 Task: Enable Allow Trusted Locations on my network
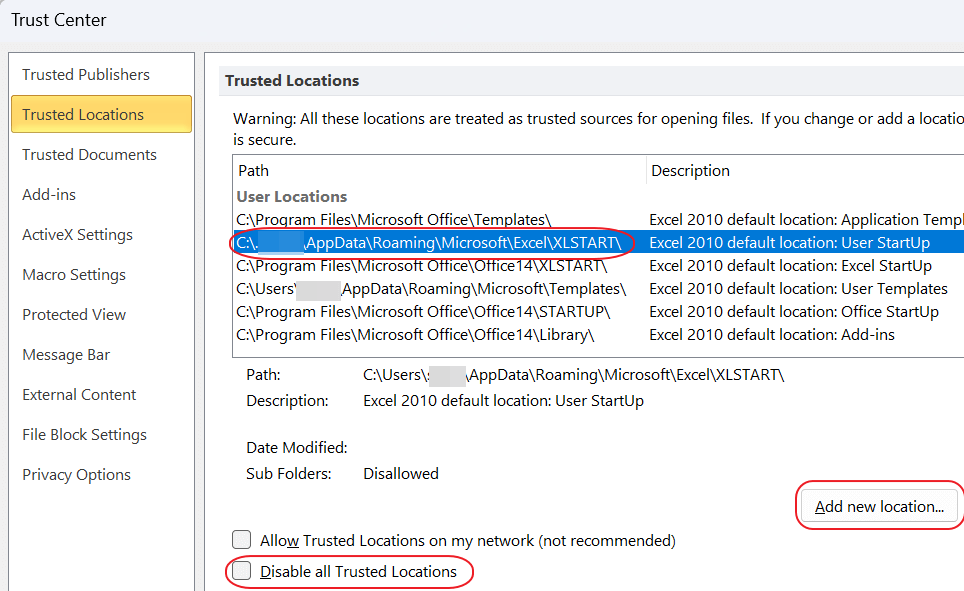[242, 540]
